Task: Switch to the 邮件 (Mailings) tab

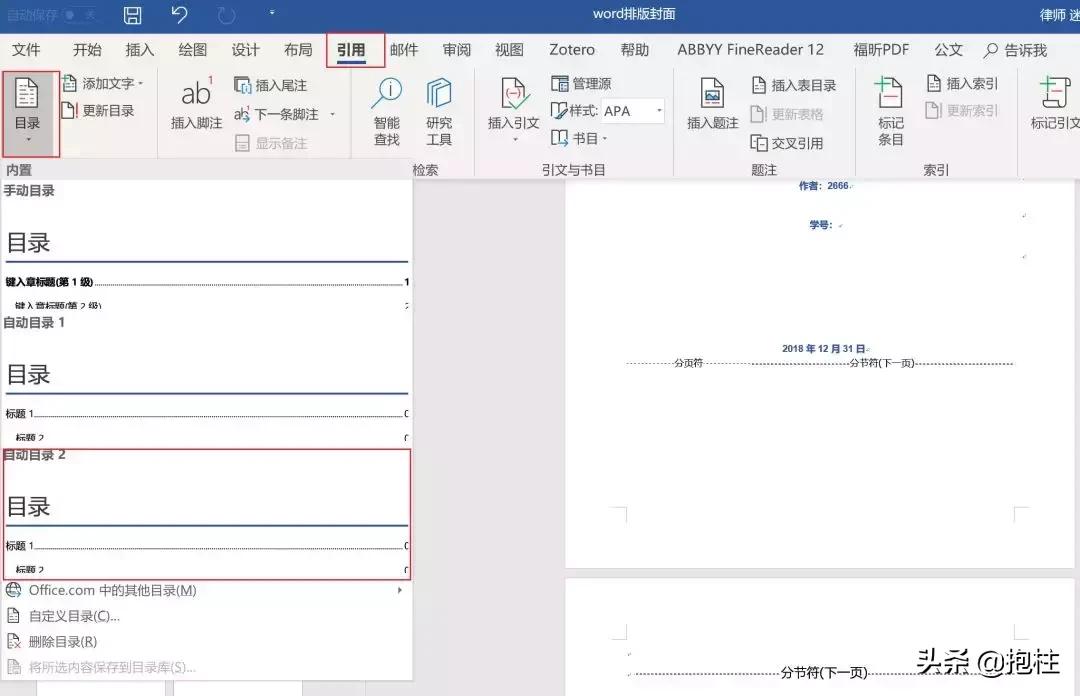Action: (x=404, y=49)
